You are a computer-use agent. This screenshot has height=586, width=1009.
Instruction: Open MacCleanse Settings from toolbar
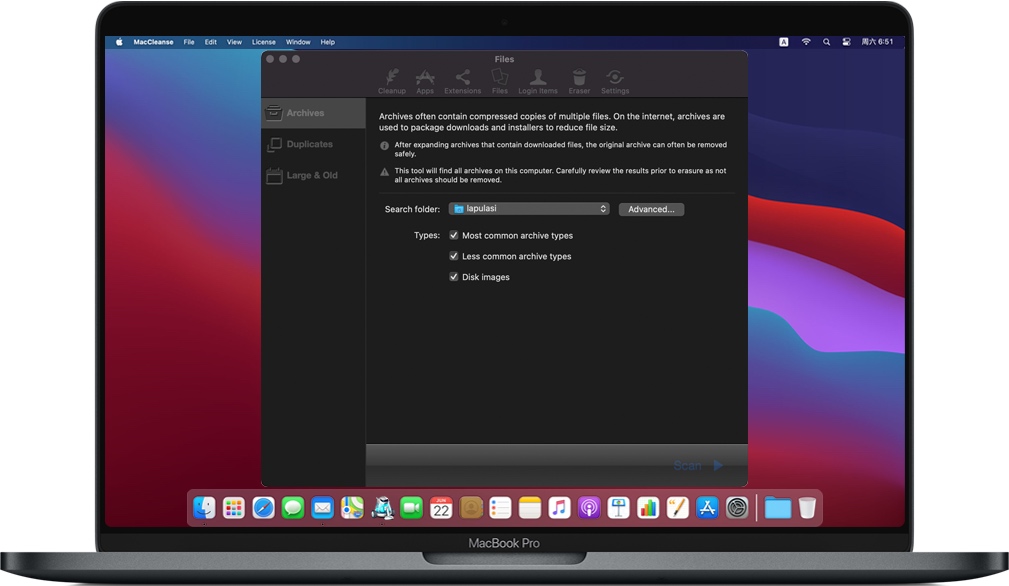click(x=615, y=81)
